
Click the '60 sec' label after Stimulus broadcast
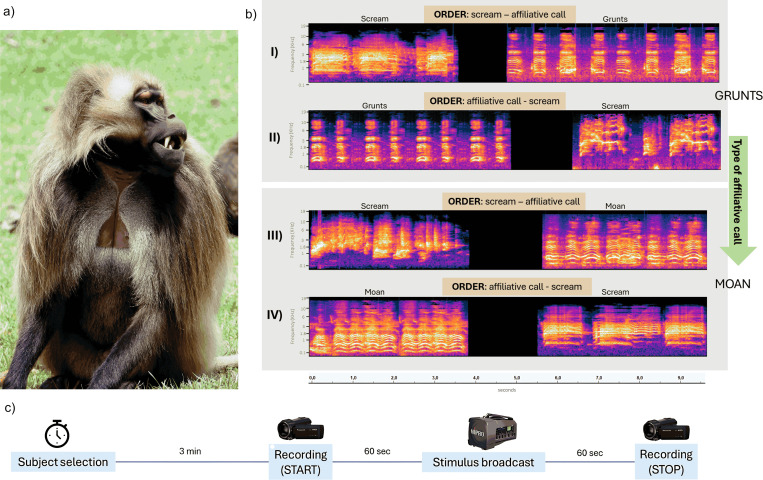point(589,453)
